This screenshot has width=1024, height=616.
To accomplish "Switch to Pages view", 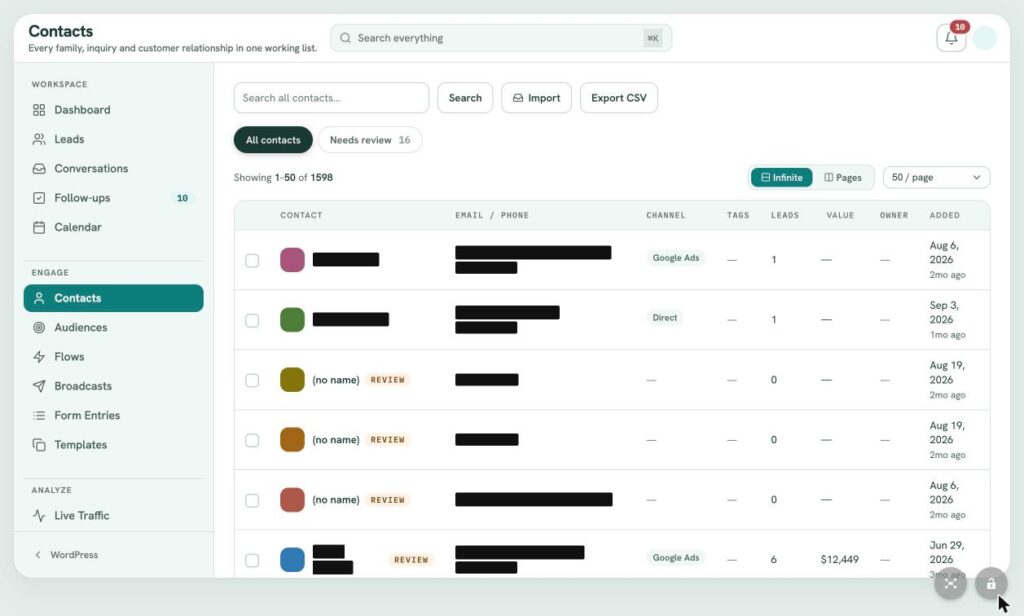I will pos(843,178).
